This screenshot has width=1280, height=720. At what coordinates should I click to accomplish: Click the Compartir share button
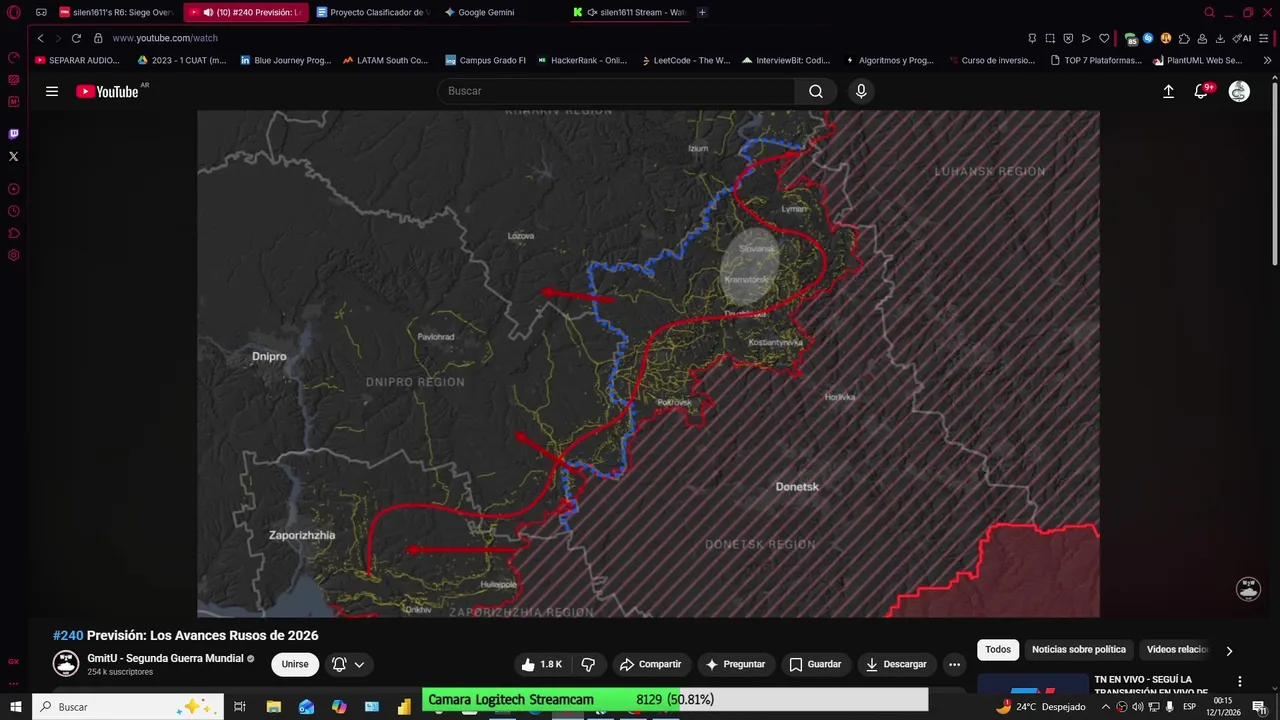click(650, 664)
